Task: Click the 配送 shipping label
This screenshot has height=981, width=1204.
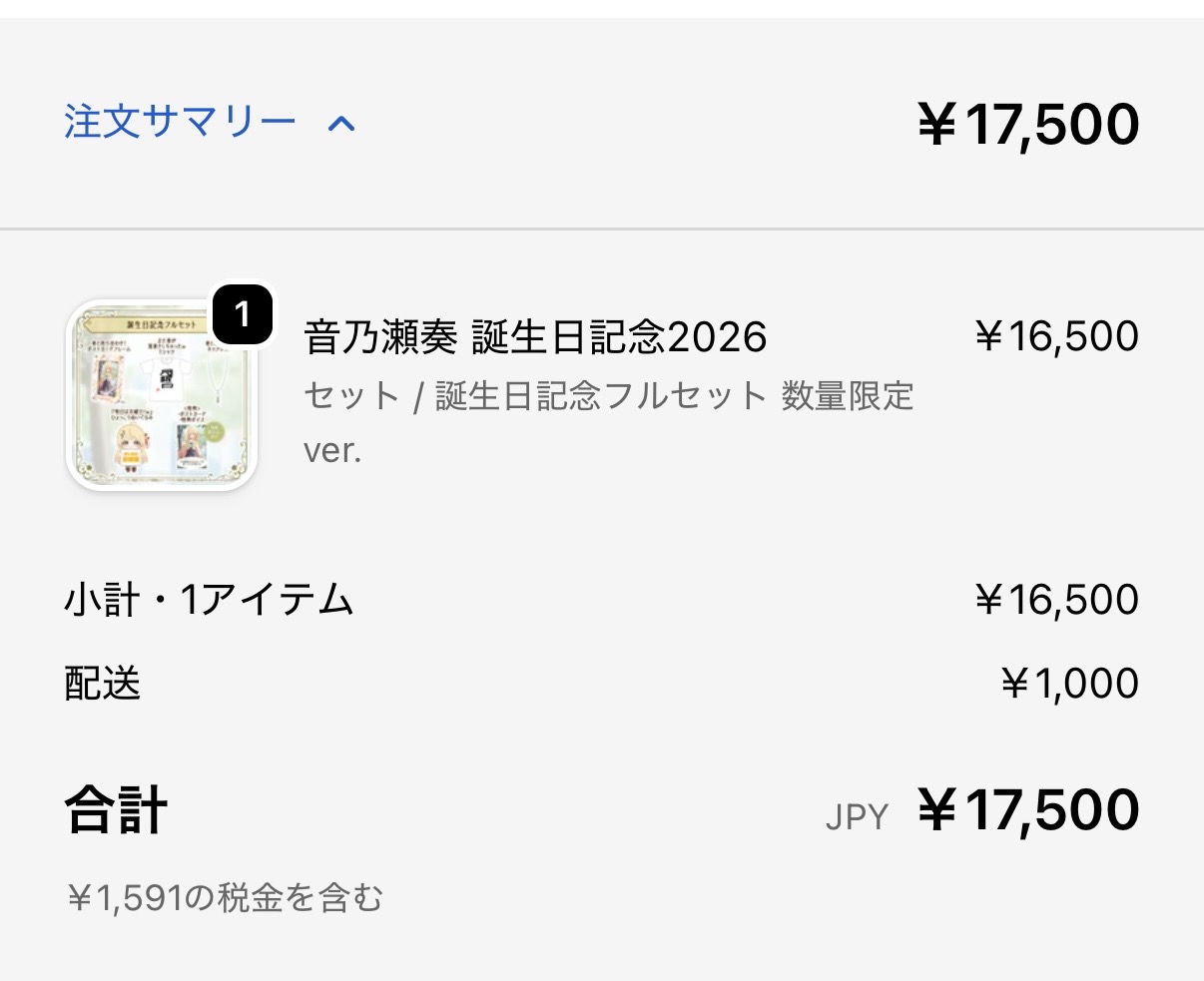Action: coord(103,684)
